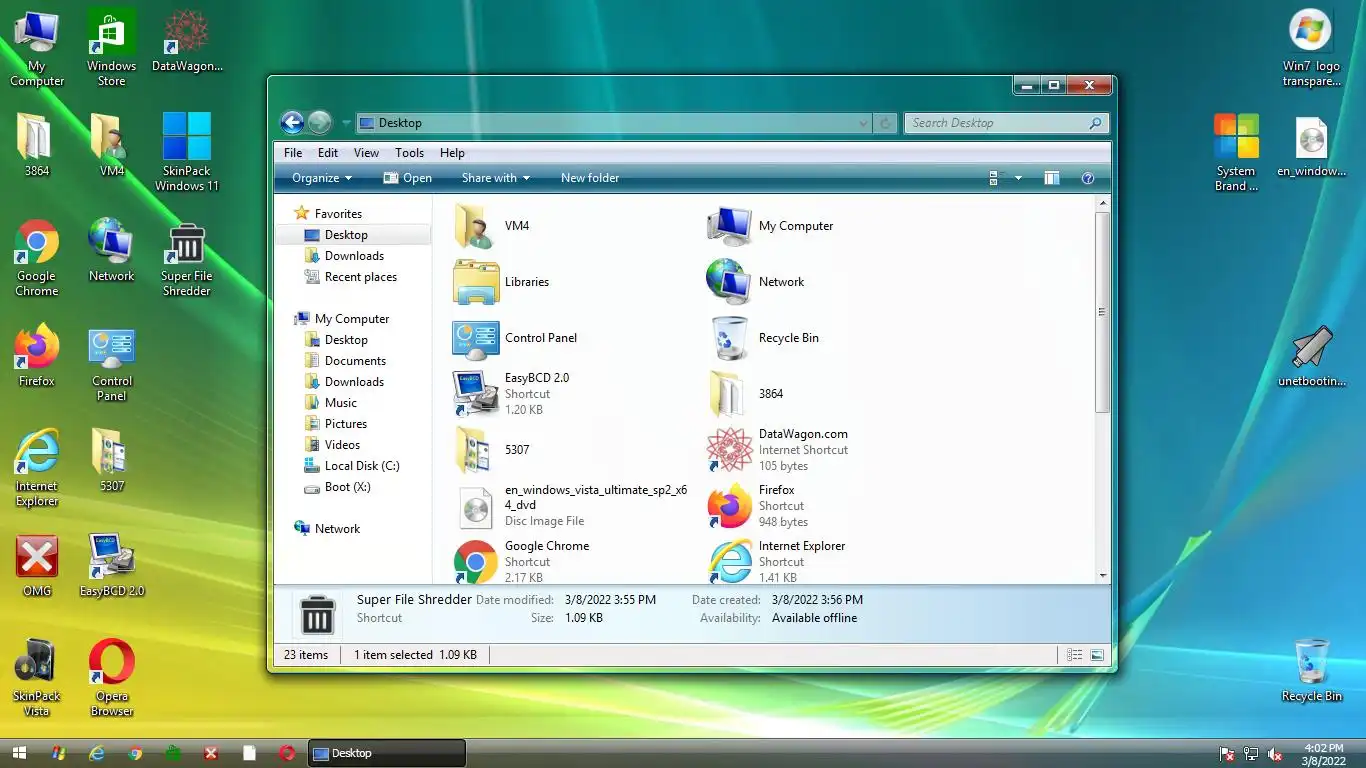
Task: Select Pictures in the navigation tree
Action: tap(335, 424)
